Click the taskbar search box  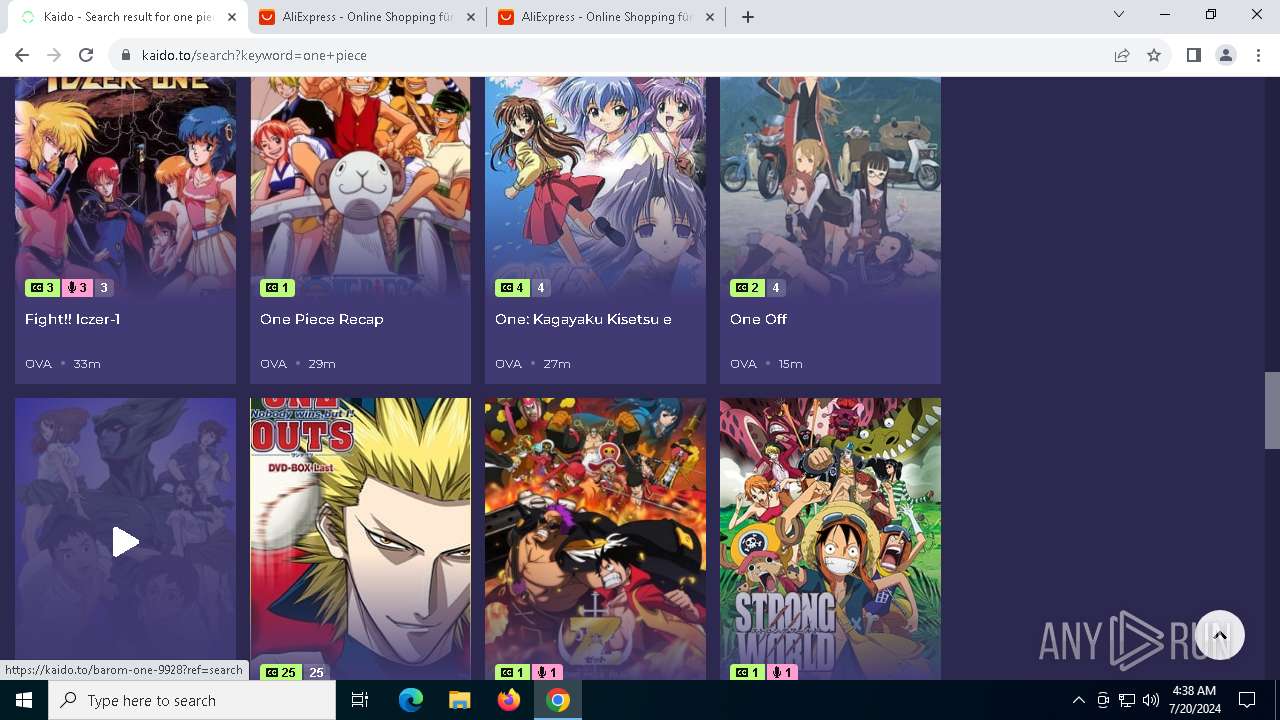(x=192, y=700)
